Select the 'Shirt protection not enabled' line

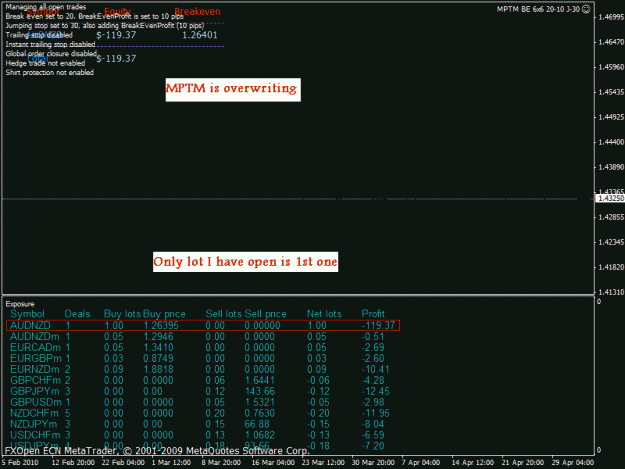tap(49, 73)
